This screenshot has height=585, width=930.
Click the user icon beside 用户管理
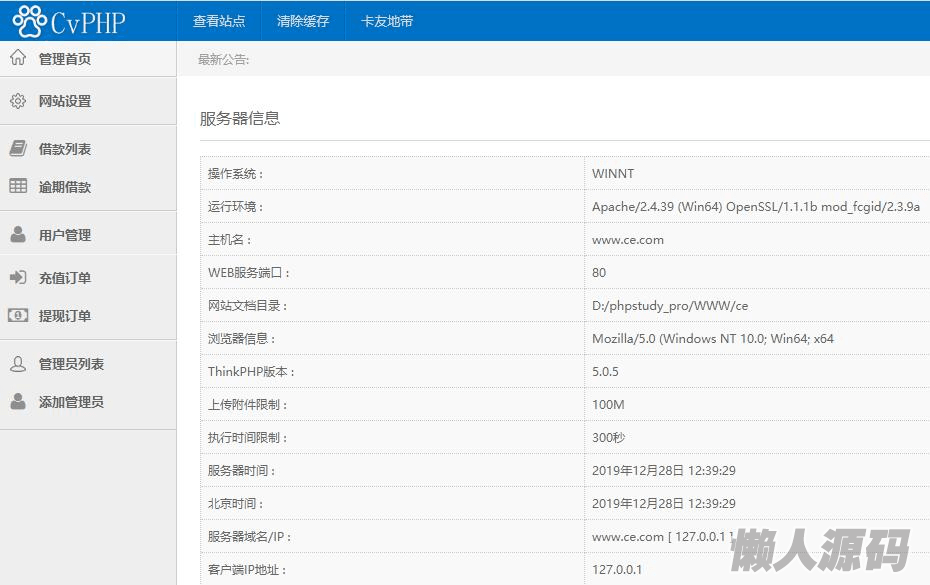(x=18, y=235)
